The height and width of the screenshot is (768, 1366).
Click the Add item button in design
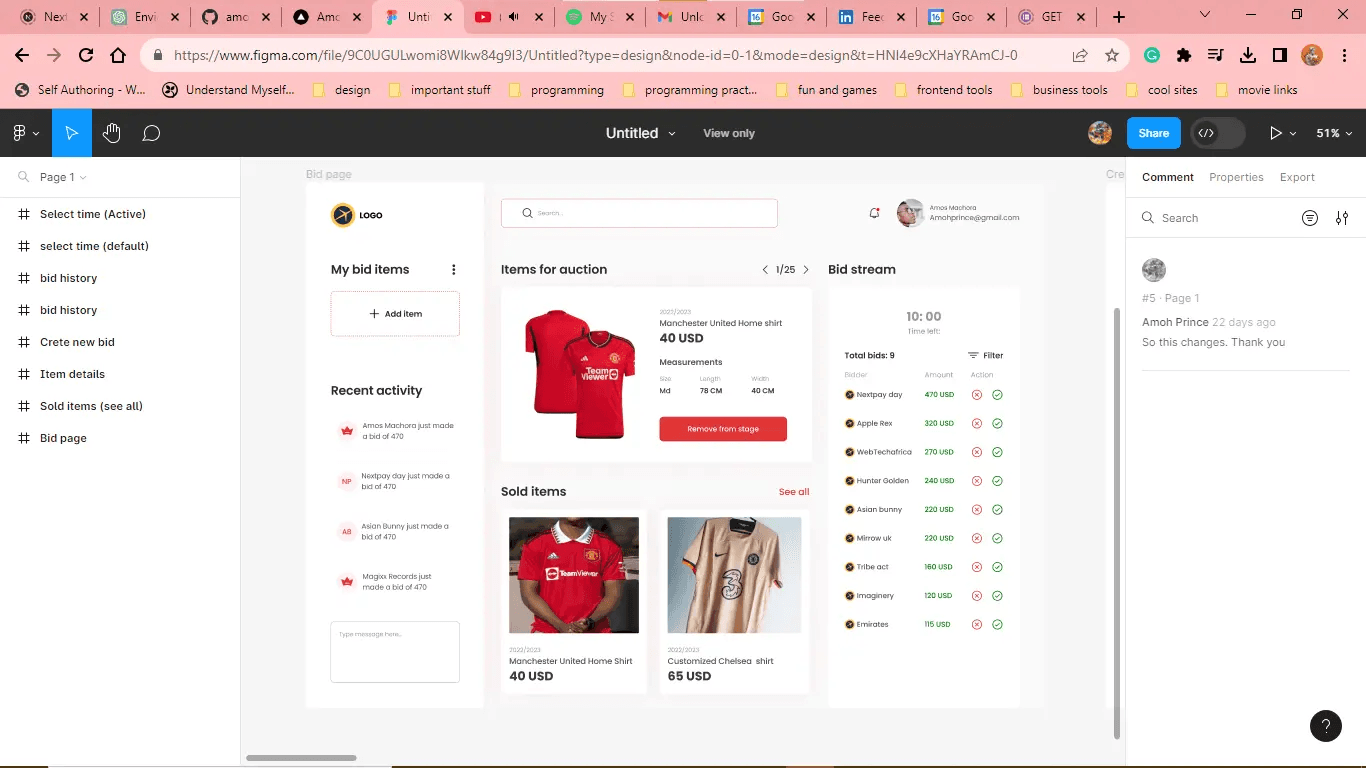click(x=395, y=314)
